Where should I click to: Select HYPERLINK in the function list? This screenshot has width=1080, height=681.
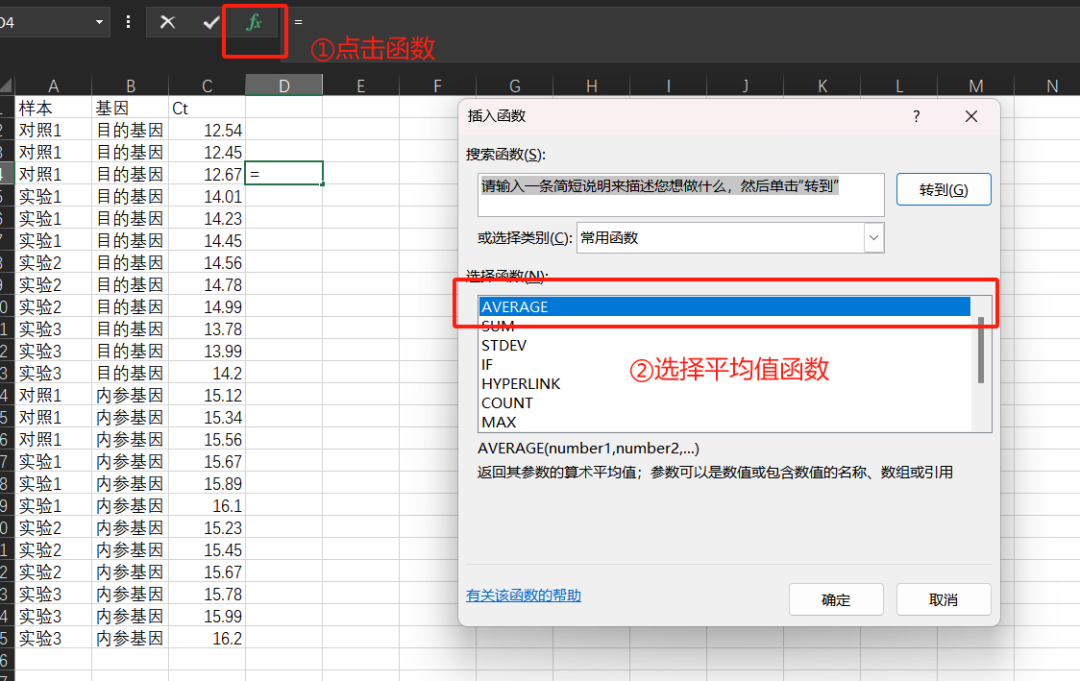(x=521, y=384)
